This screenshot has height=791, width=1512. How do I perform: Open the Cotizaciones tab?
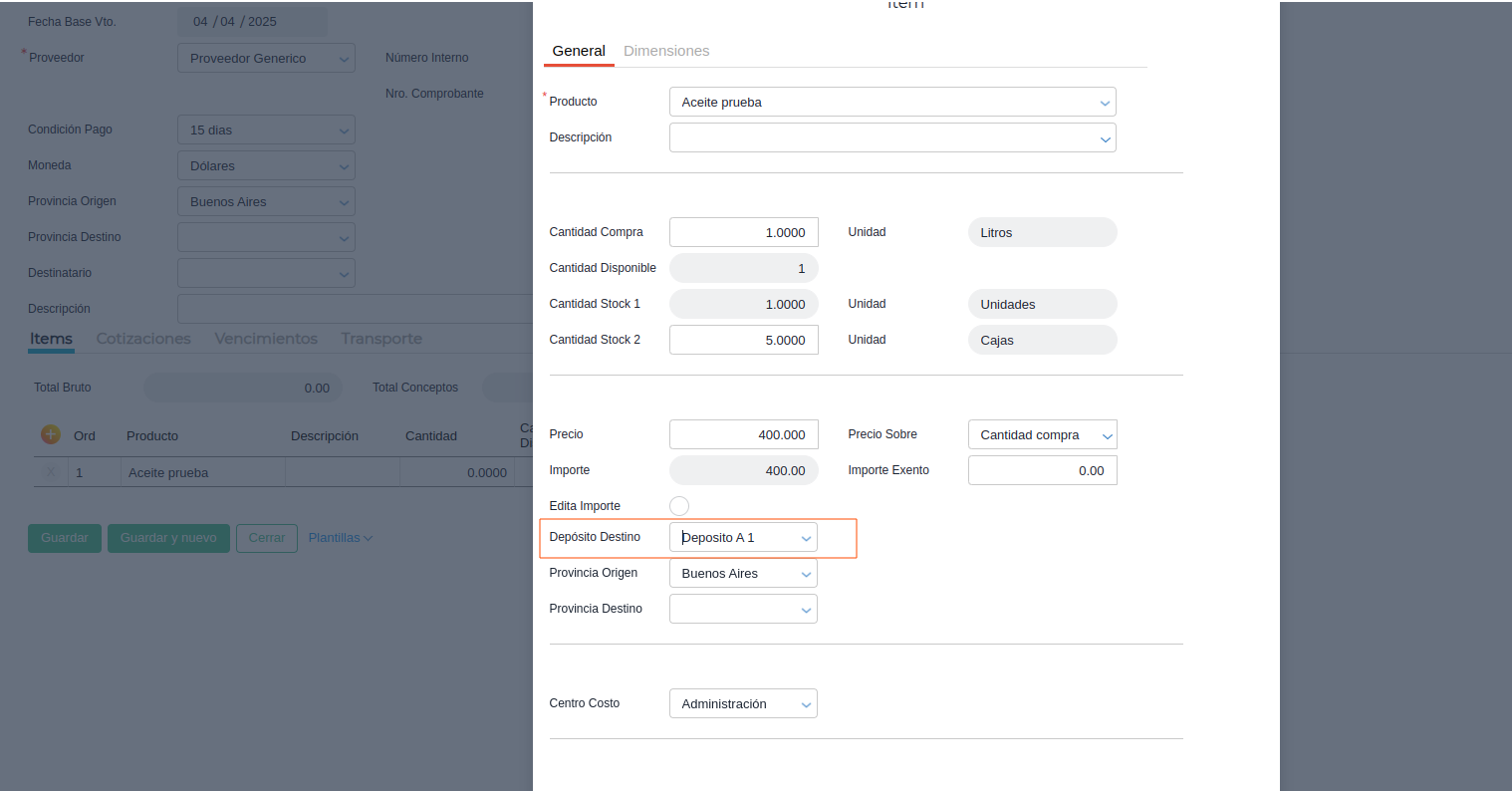[143, 339]
